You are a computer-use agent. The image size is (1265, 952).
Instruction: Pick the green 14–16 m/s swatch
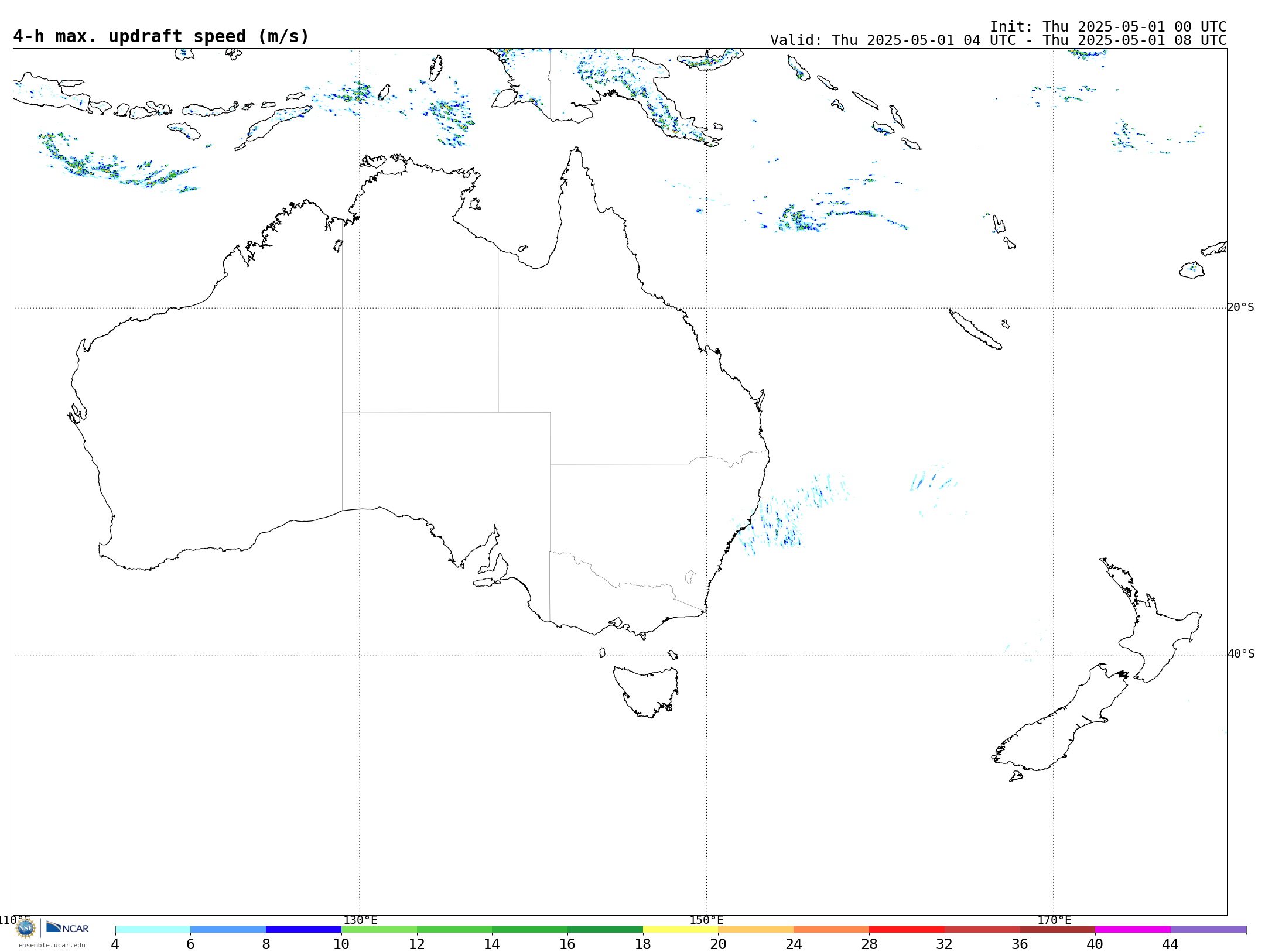pos(529,930)
